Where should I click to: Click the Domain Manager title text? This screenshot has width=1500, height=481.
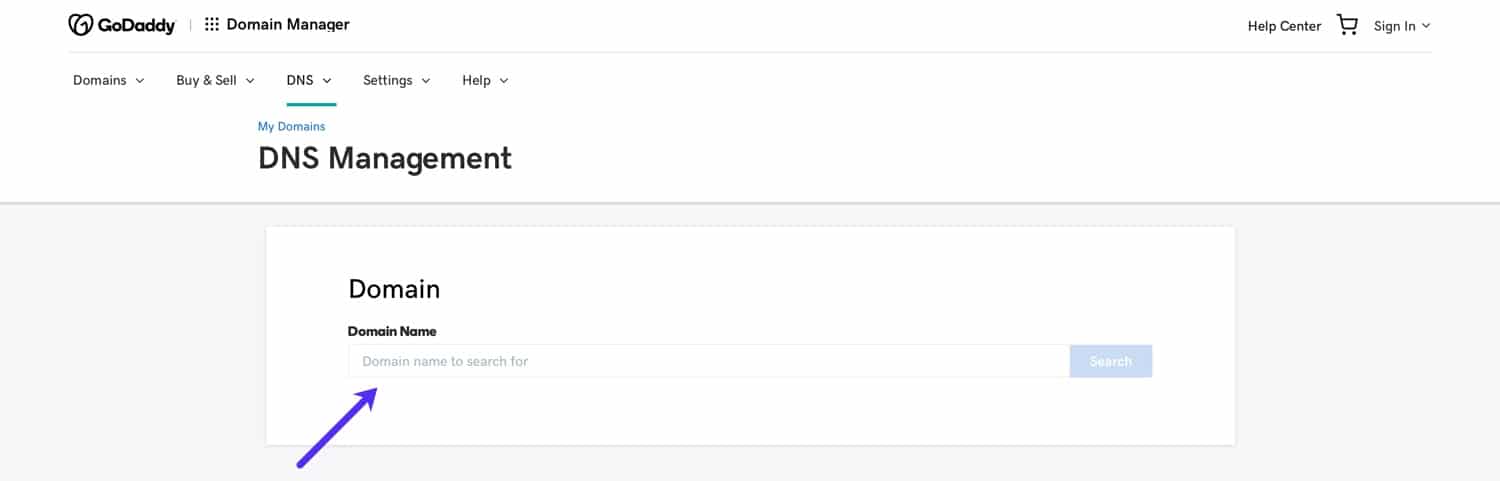point(288,25)
